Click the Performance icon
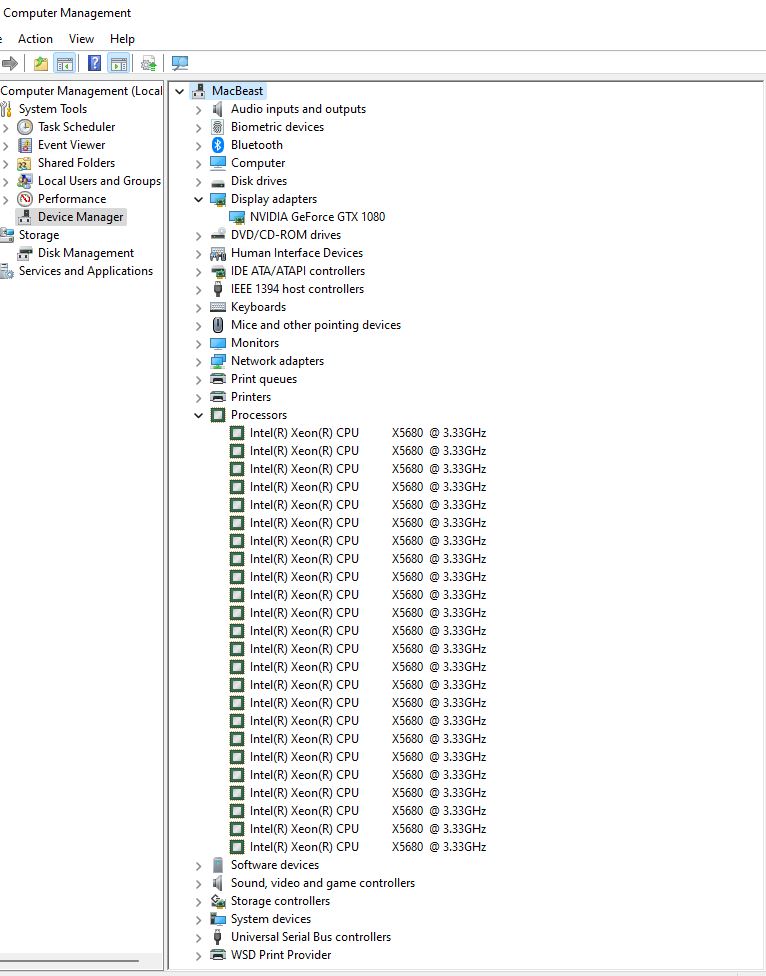Image resolution: width=766 pixels, height=976 pixels. 25,199
